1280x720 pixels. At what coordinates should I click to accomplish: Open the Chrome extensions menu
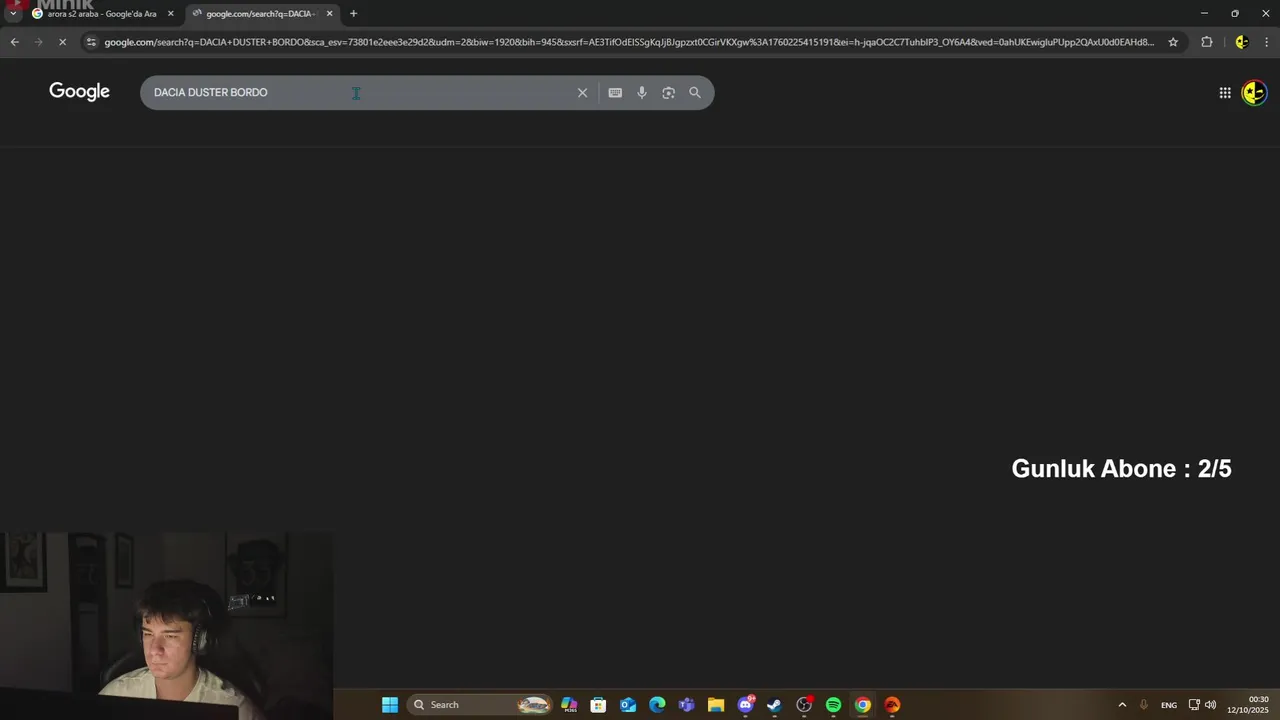click(x=1207, y=42)
